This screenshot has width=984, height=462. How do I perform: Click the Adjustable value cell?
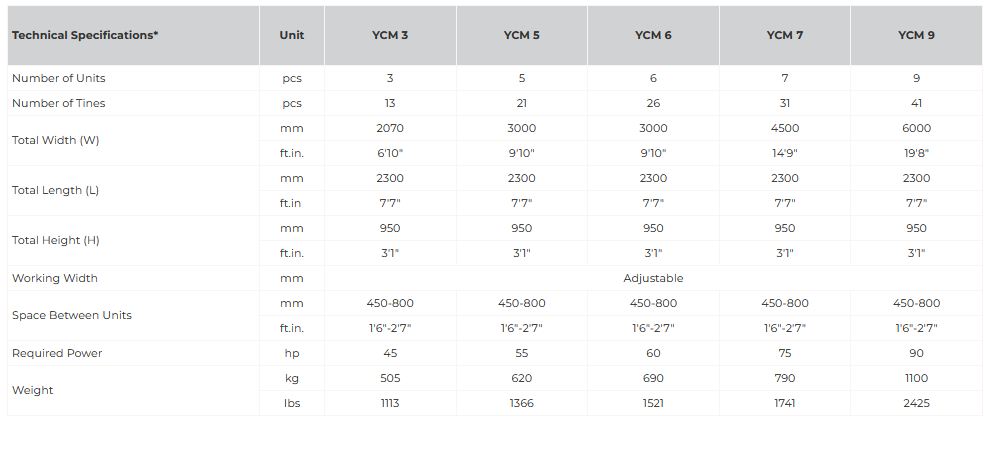(x=653, y=278)
